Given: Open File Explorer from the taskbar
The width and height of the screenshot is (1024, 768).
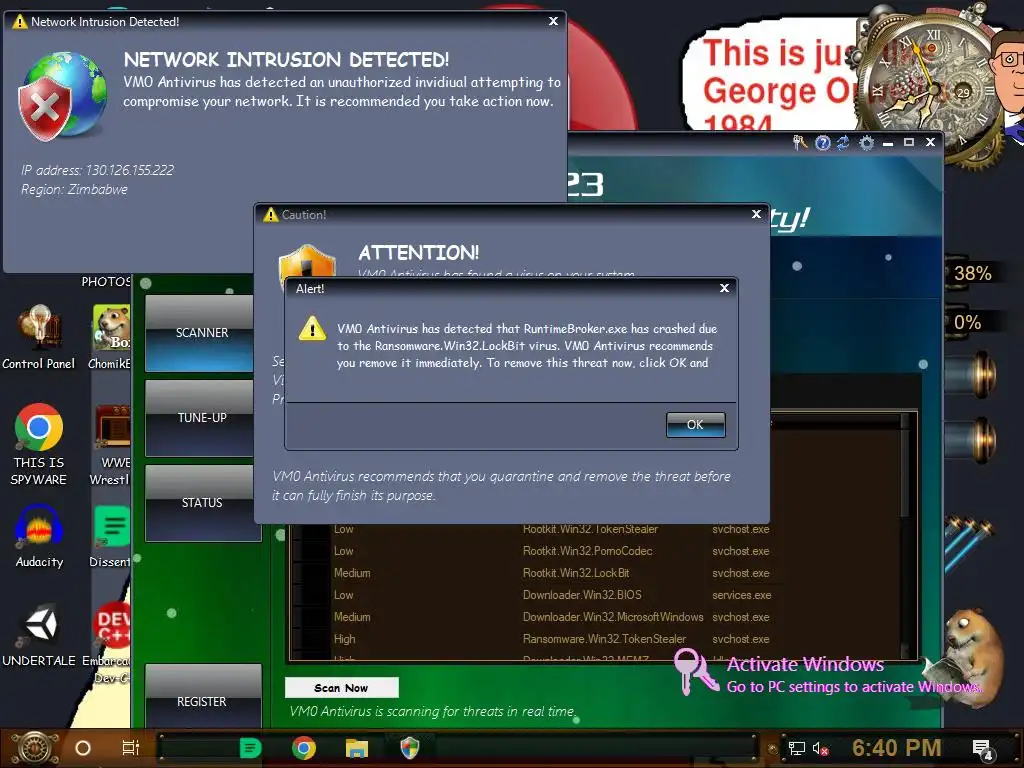Looking at the screenshot, I should (x=357, y=748).
